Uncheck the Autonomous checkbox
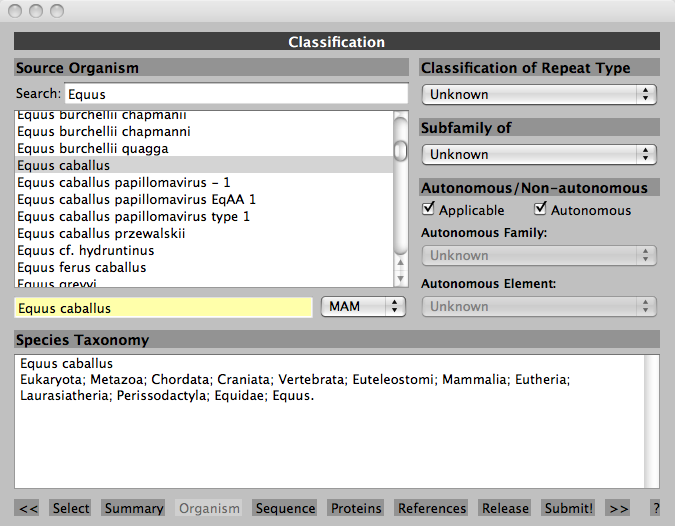The width and height of the screenshot is (675, 526). (x=541, y=209)
